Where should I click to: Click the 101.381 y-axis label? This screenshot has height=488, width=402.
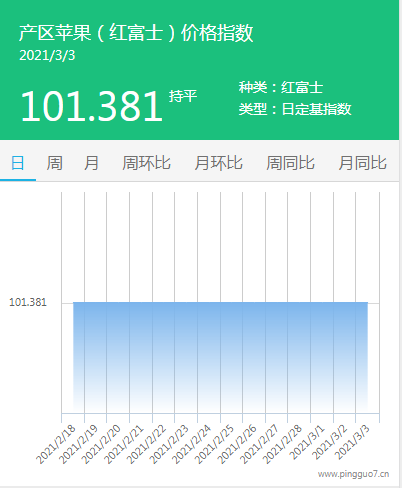(28, 302)
